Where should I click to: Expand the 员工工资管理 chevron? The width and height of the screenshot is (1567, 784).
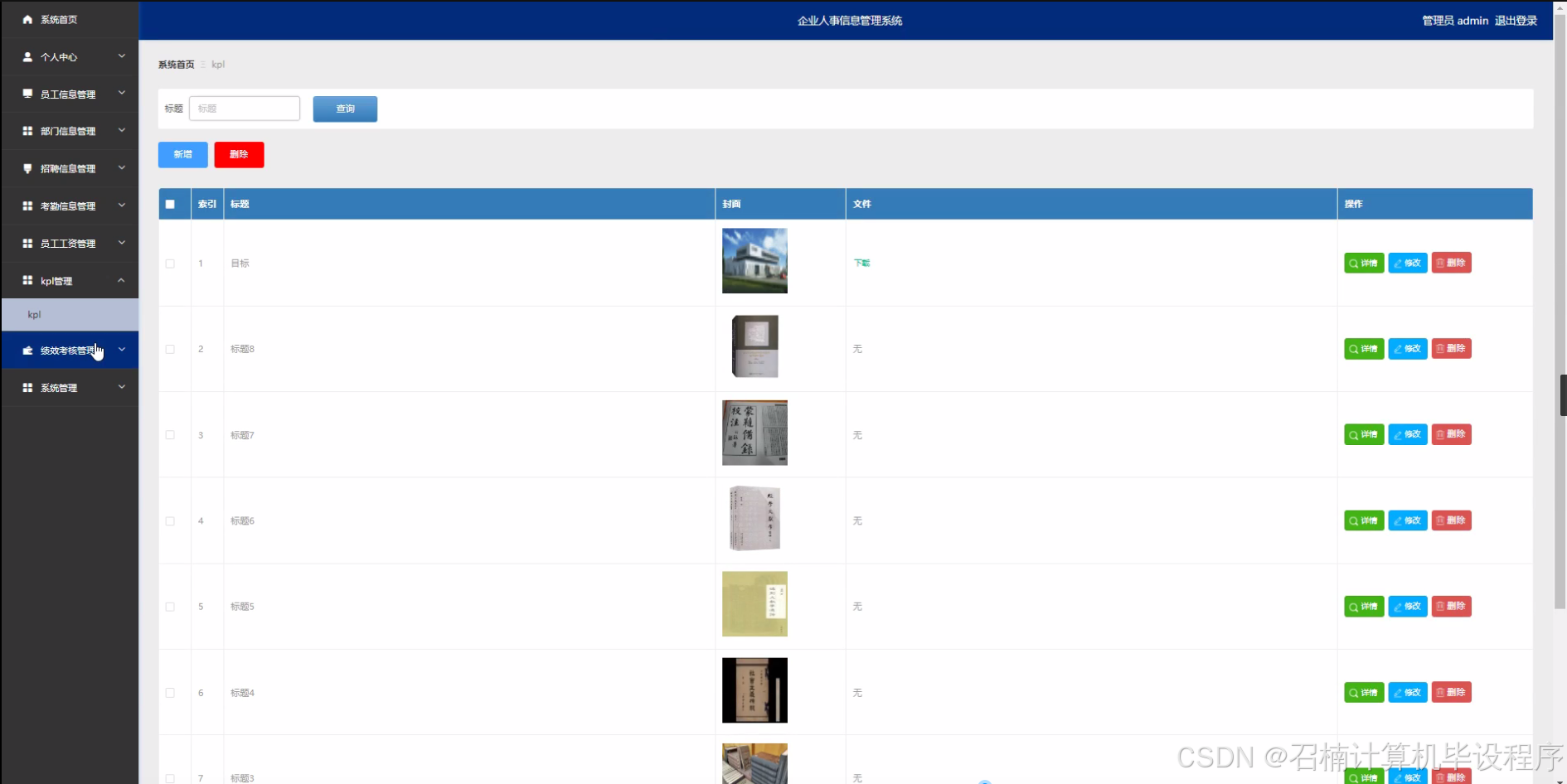(122, 242)
